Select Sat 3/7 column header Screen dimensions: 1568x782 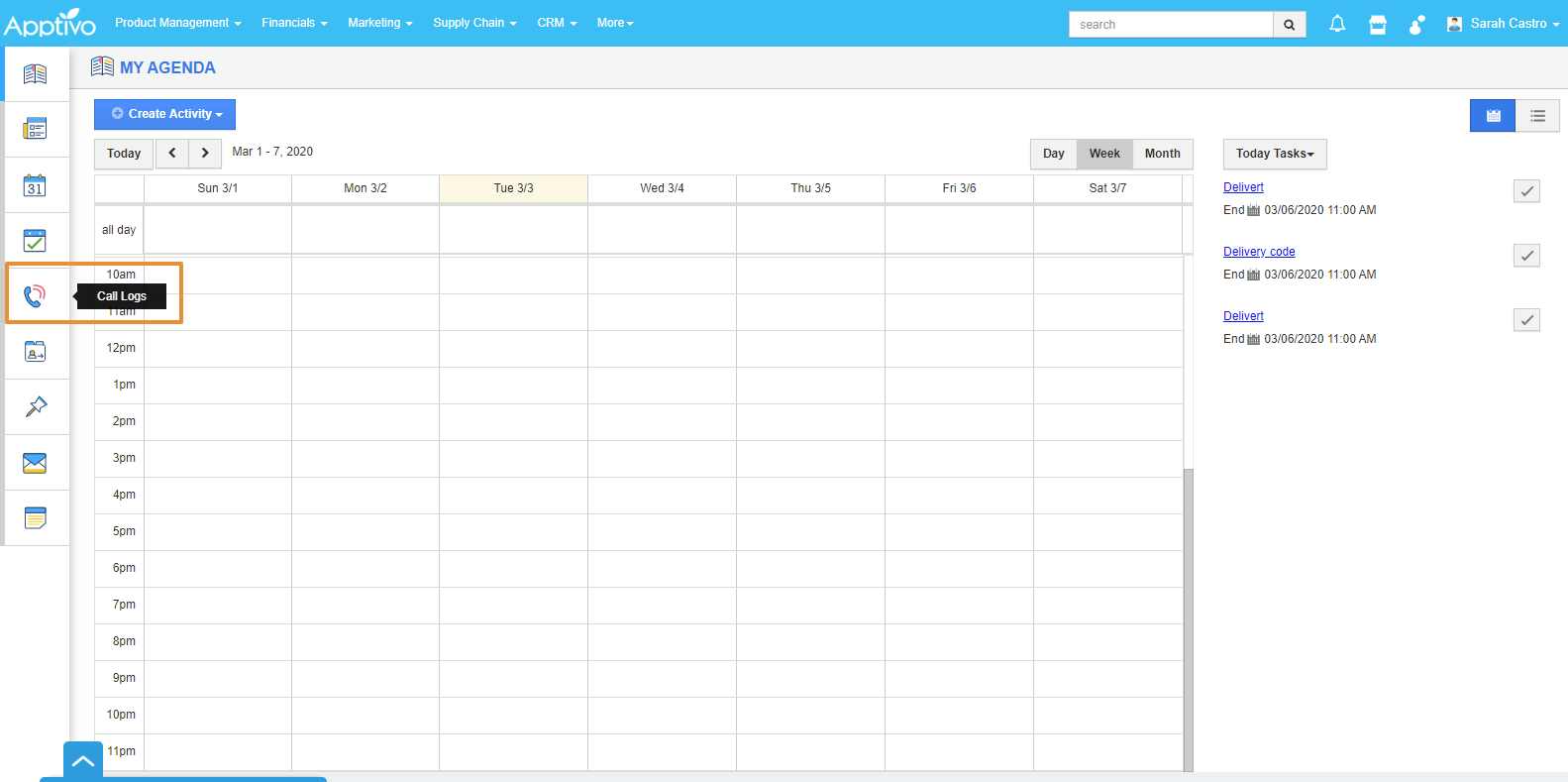(x=1107, y=188)
